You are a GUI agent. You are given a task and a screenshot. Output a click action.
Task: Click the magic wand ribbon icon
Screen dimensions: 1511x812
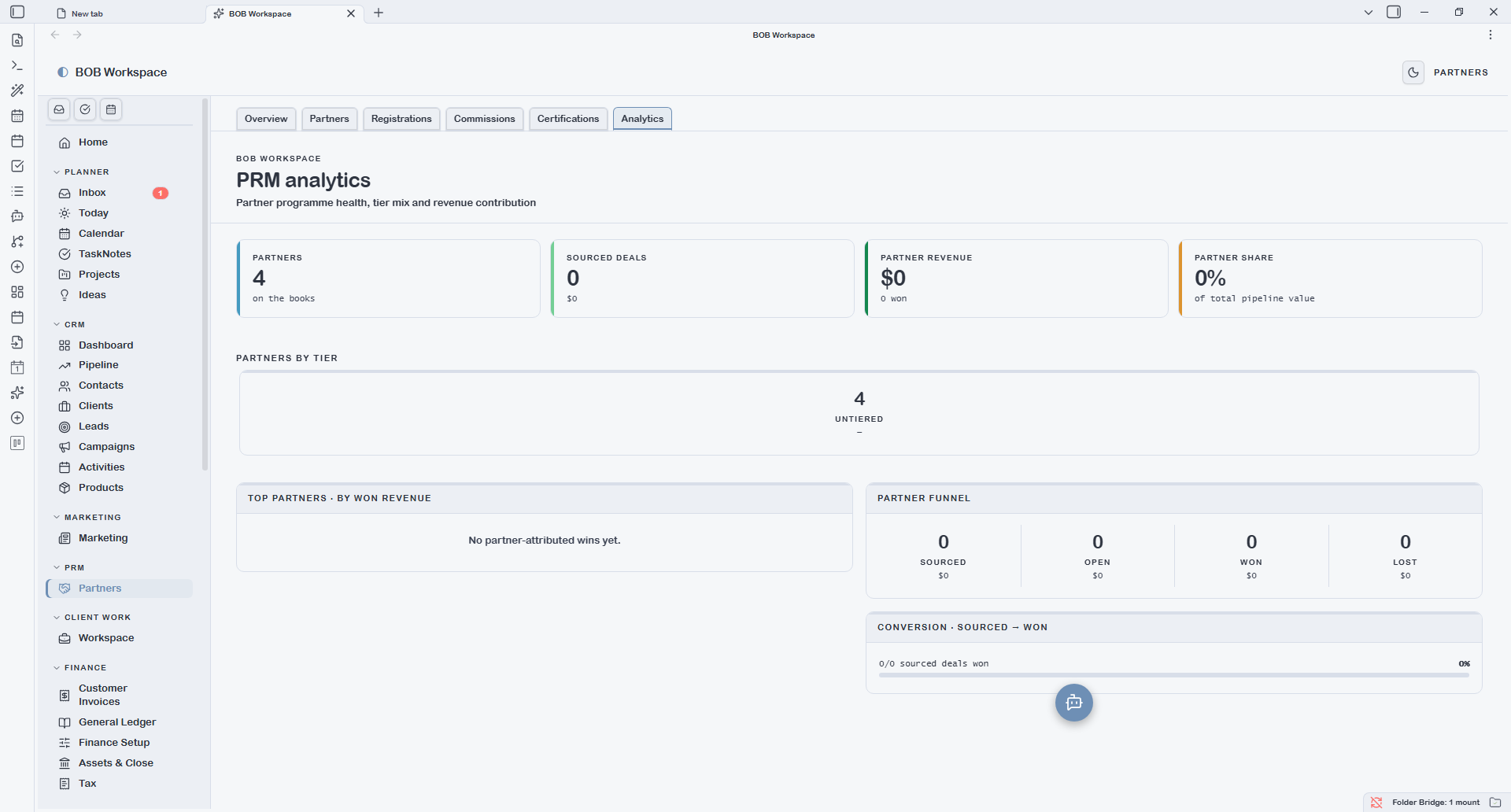pos(17,90)
